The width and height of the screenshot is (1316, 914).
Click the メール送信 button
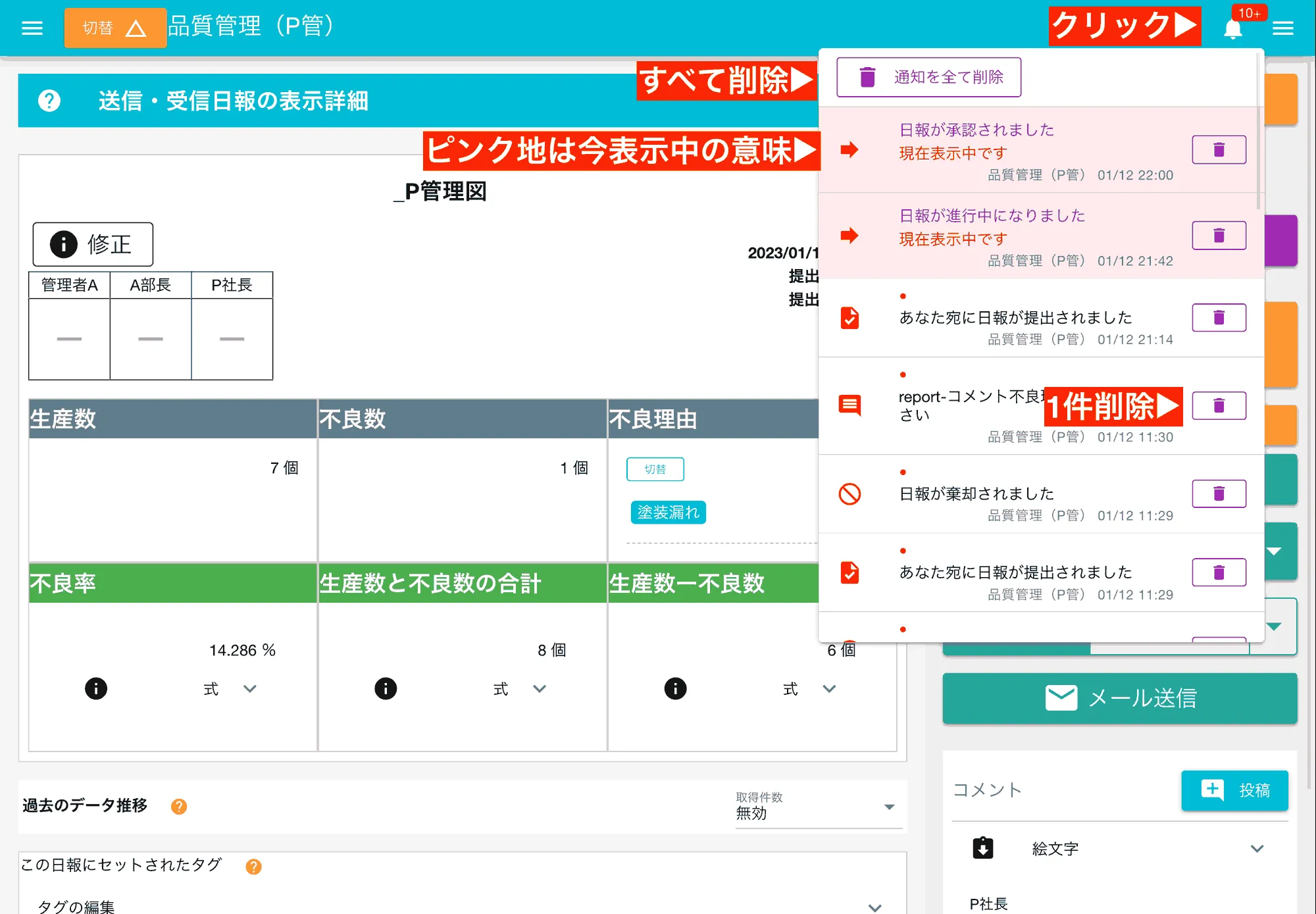tap(1119, 698)
